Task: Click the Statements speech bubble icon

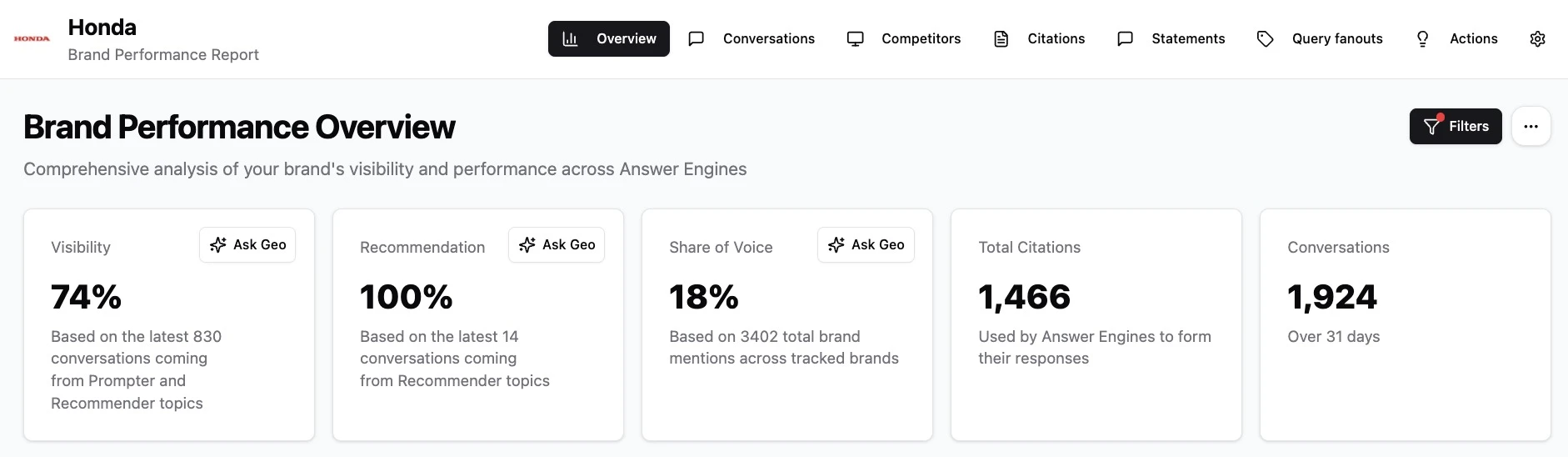Action: click(1125, 39)
